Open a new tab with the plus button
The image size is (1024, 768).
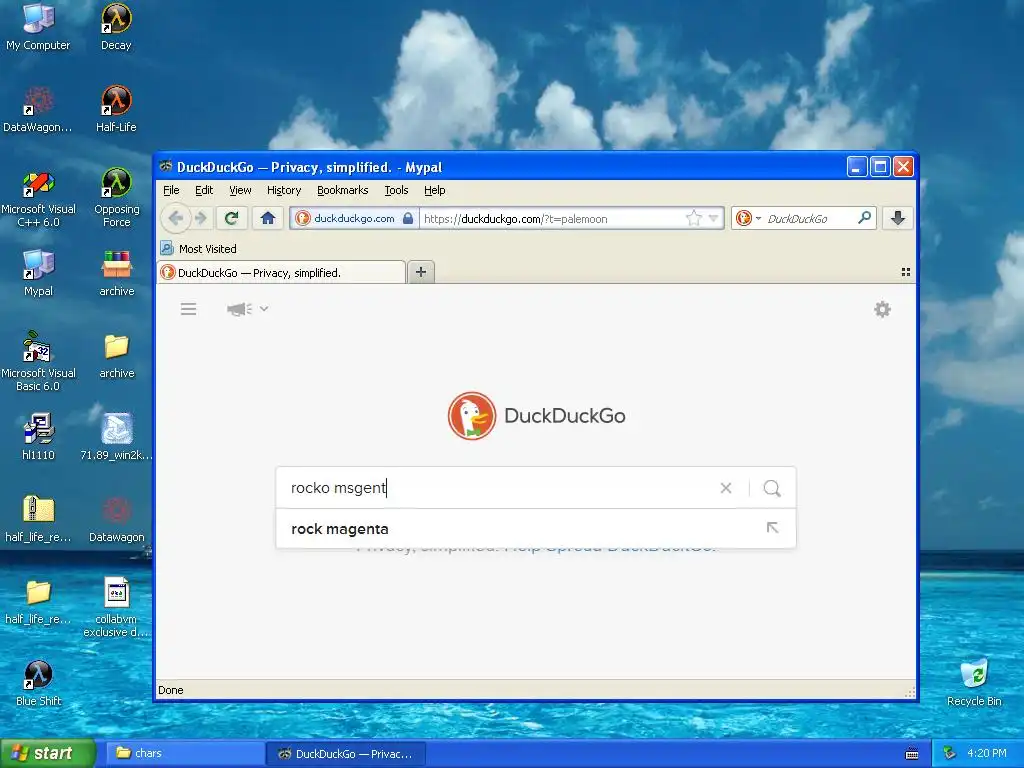coord(421,272)
